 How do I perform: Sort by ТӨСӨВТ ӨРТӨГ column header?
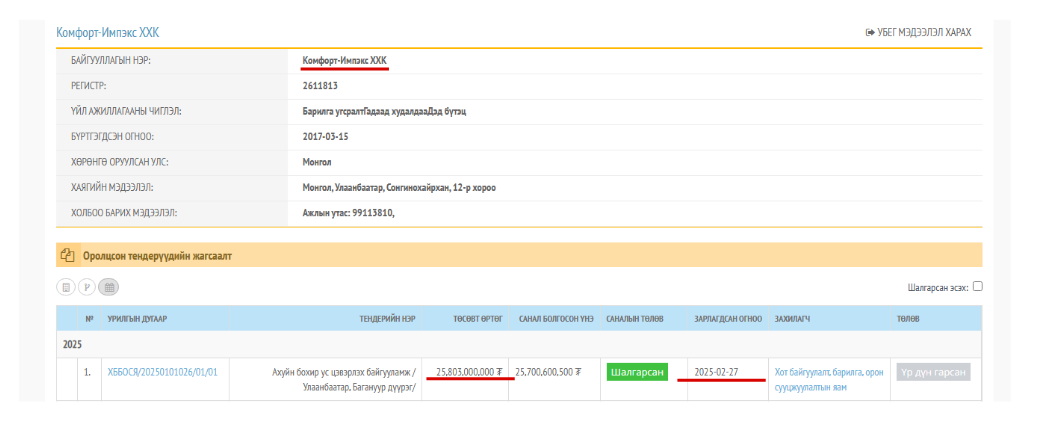tap(476, 319)
